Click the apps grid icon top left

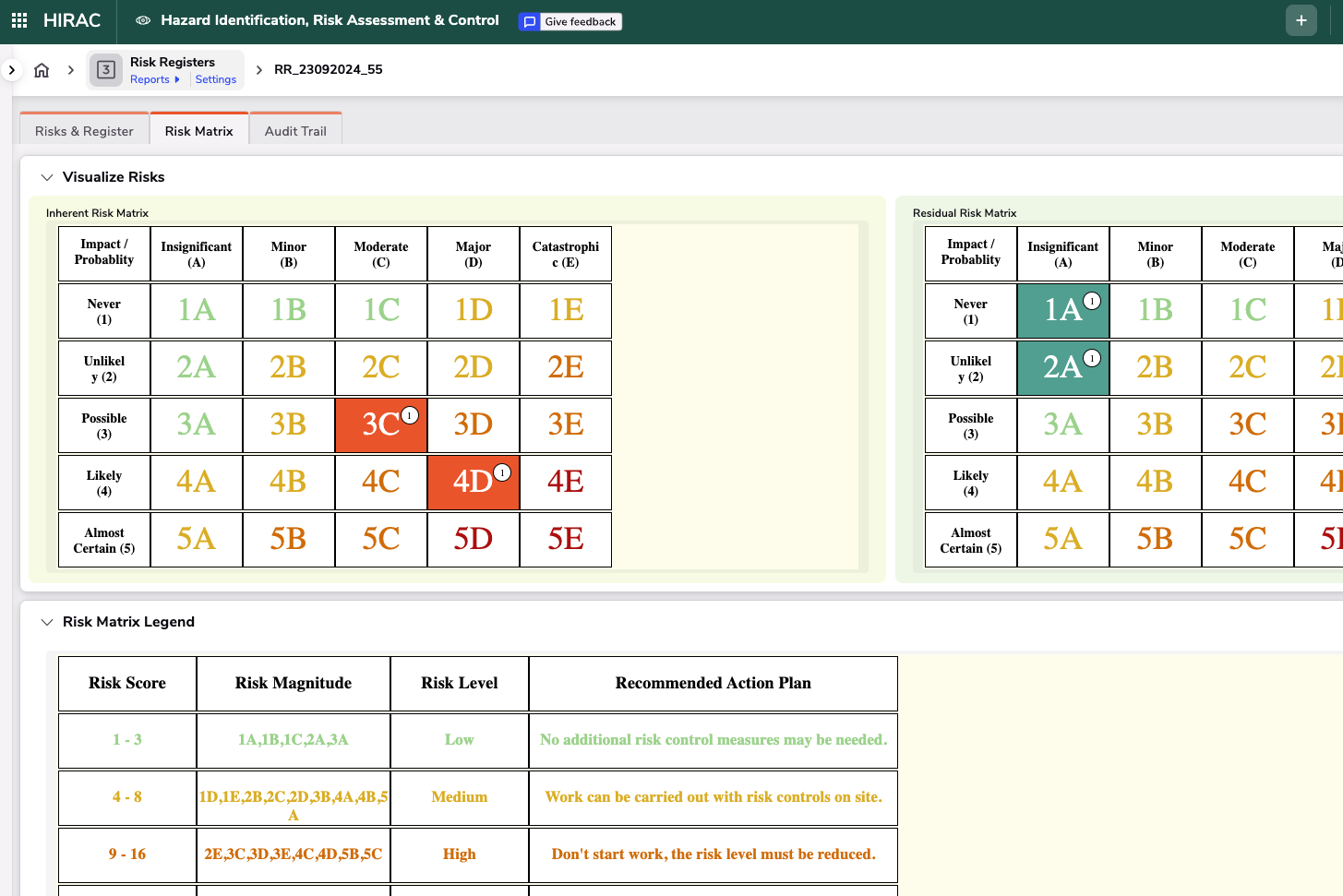coord(18,19)
